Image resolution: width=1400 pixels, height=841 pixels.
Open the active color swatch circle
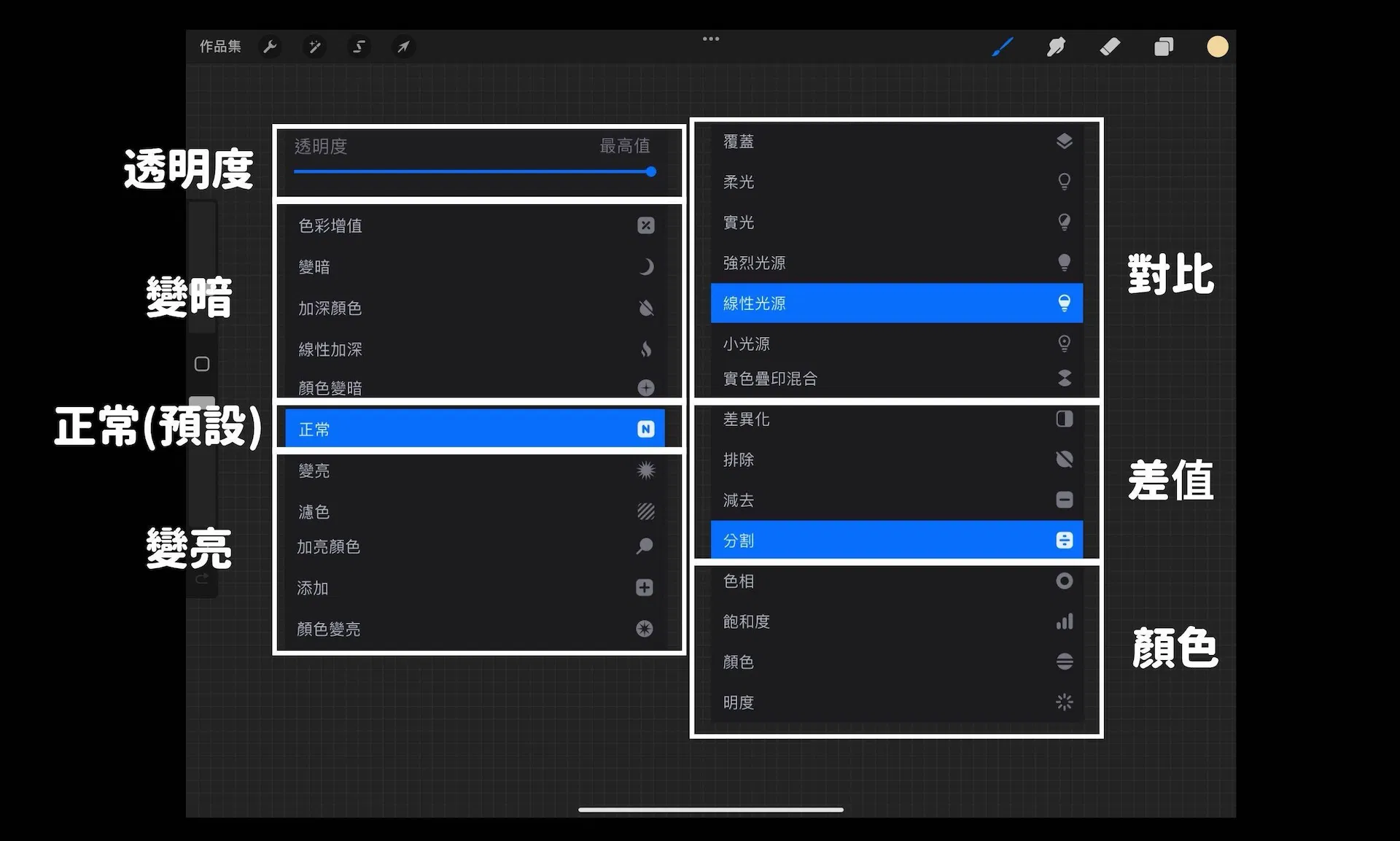[x=1218, y=47]
